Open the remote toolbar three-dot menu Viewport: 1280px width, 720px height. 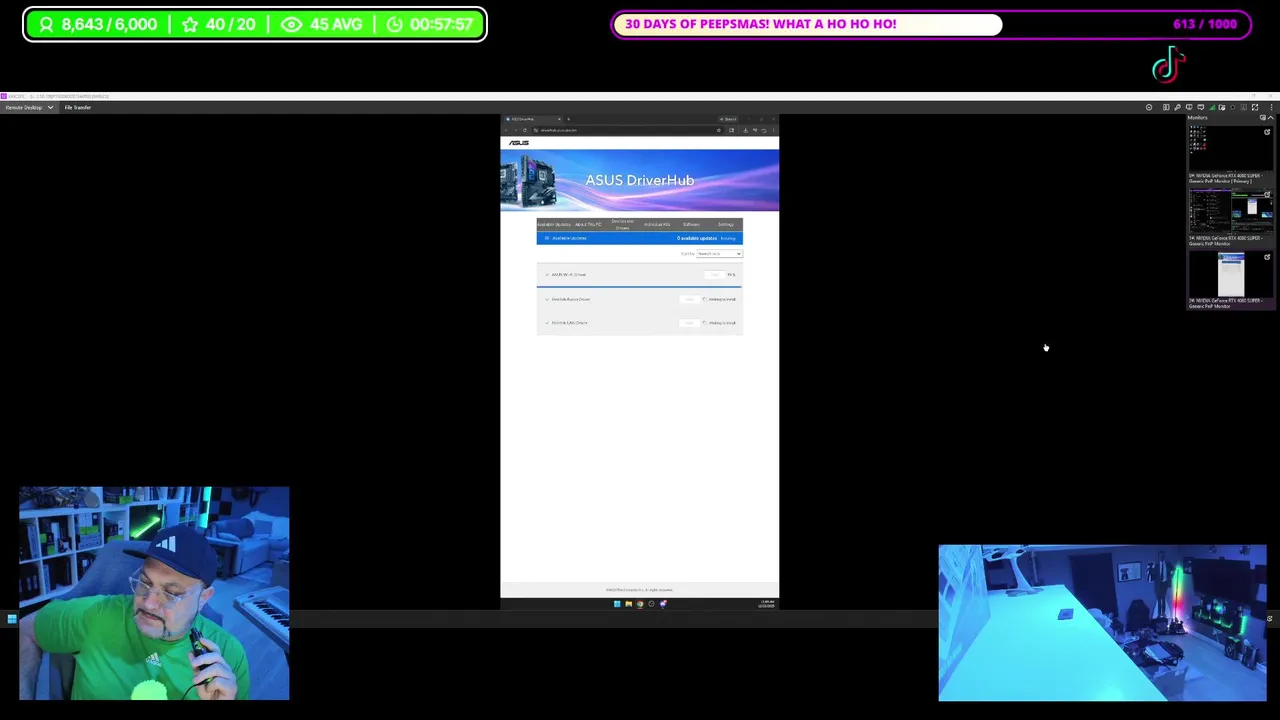1272,107
